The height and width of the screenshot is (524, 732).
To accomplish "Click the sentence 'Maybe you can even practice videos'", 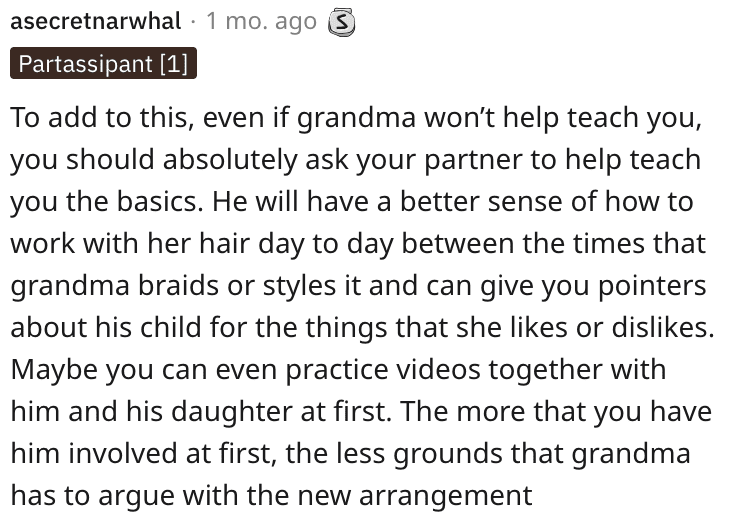I will pos(338,370).
